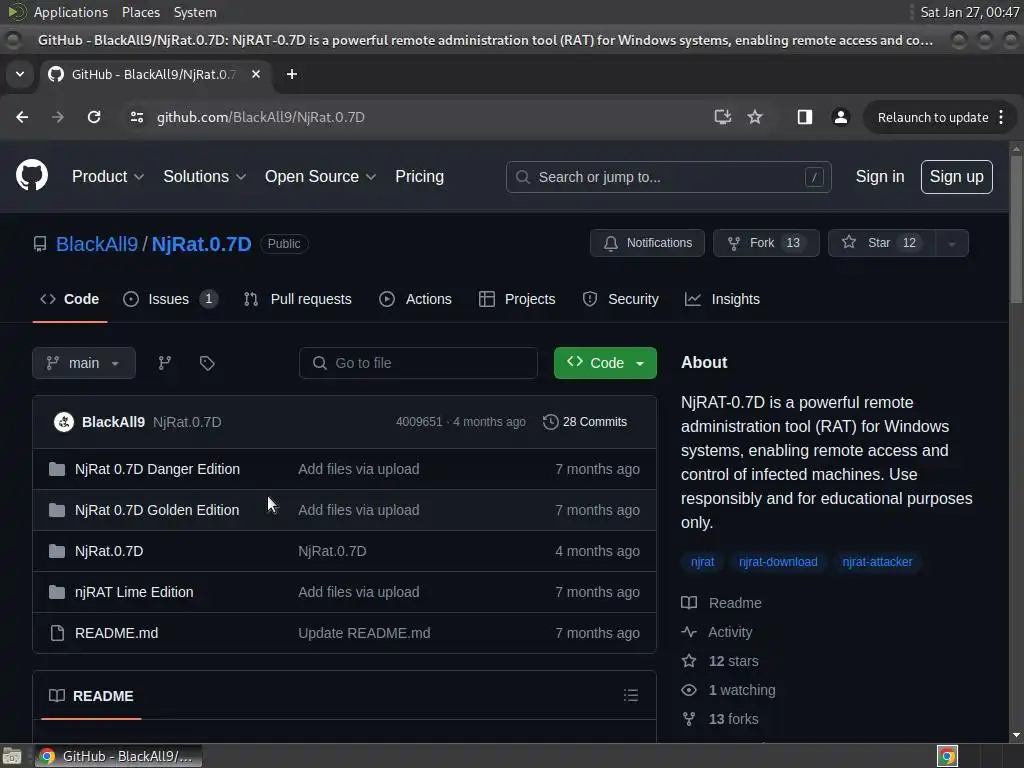The image size is (1024, 768).
Task: Select the njrat-download topic tag
Action: (x=778, y=562)
